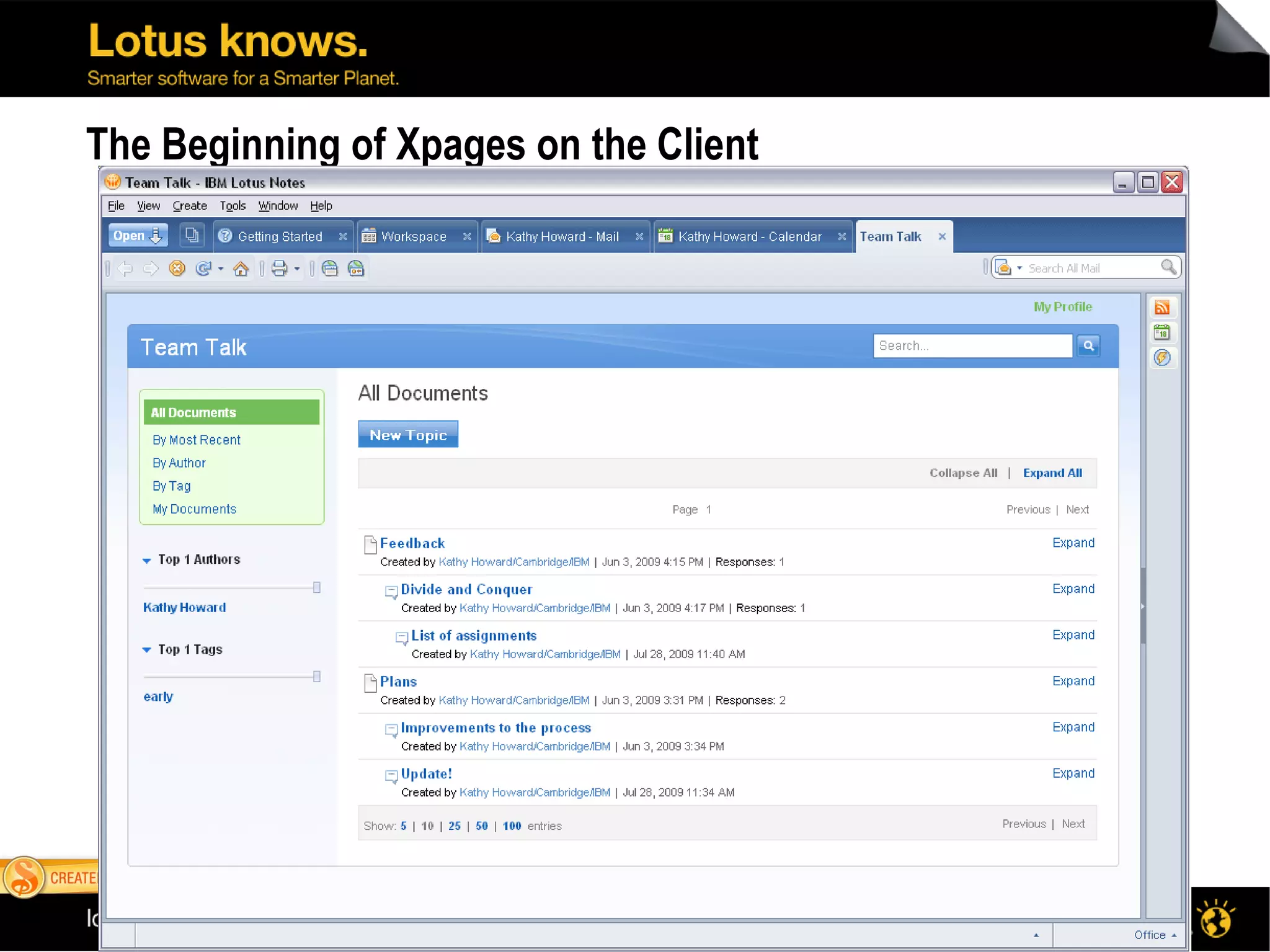
Task: Open the RSS feeds sidebar icon
Action: (x=1162, y=308)
